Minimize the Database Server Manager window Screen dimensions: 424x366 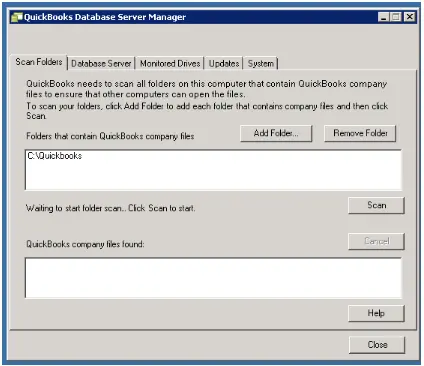(x=384, y=17)
